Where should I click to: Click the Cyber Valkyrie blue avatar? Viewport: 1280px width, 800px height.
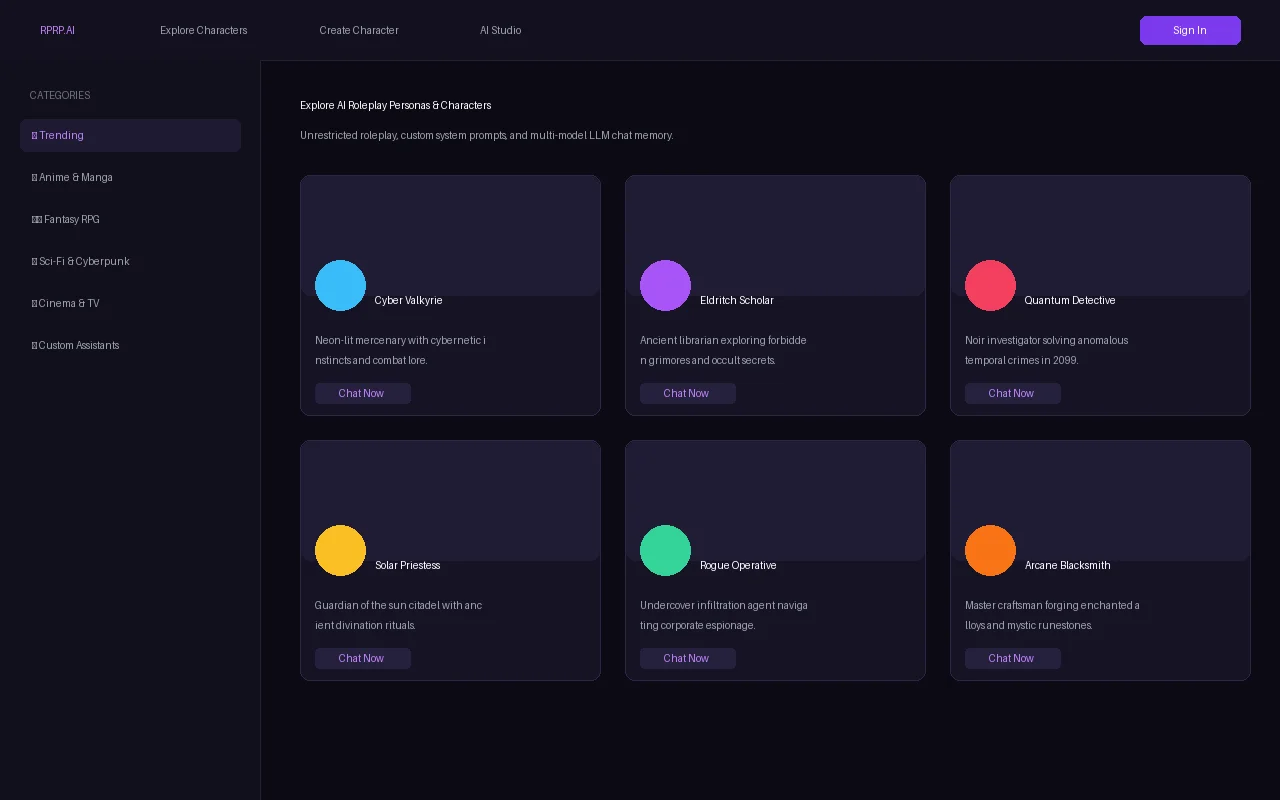(340, 285)
